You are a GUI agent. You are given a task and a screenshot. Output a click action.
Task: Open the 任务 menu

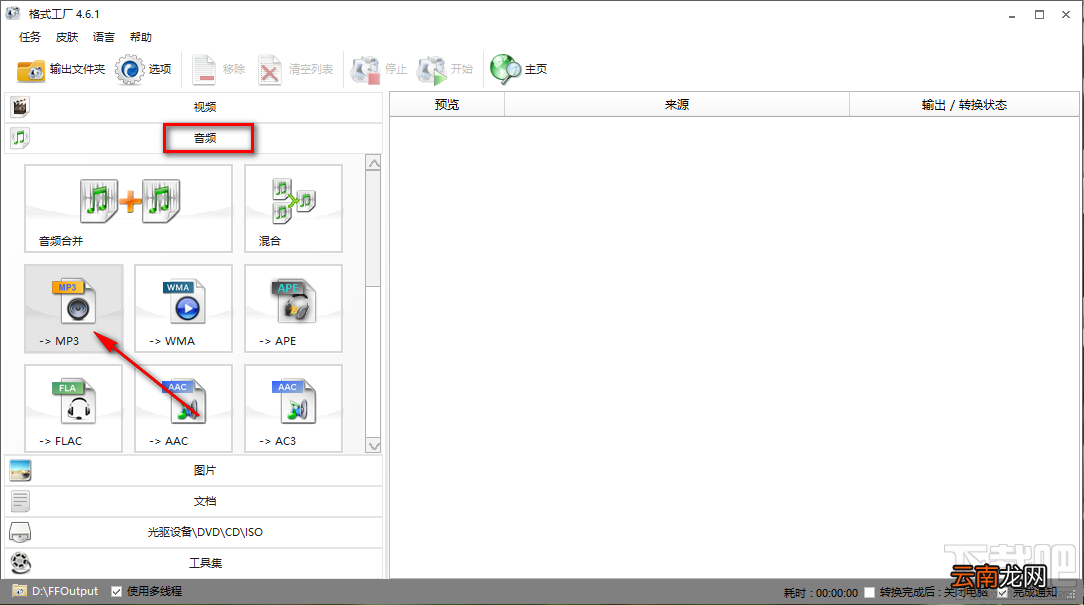click(30, 37)
